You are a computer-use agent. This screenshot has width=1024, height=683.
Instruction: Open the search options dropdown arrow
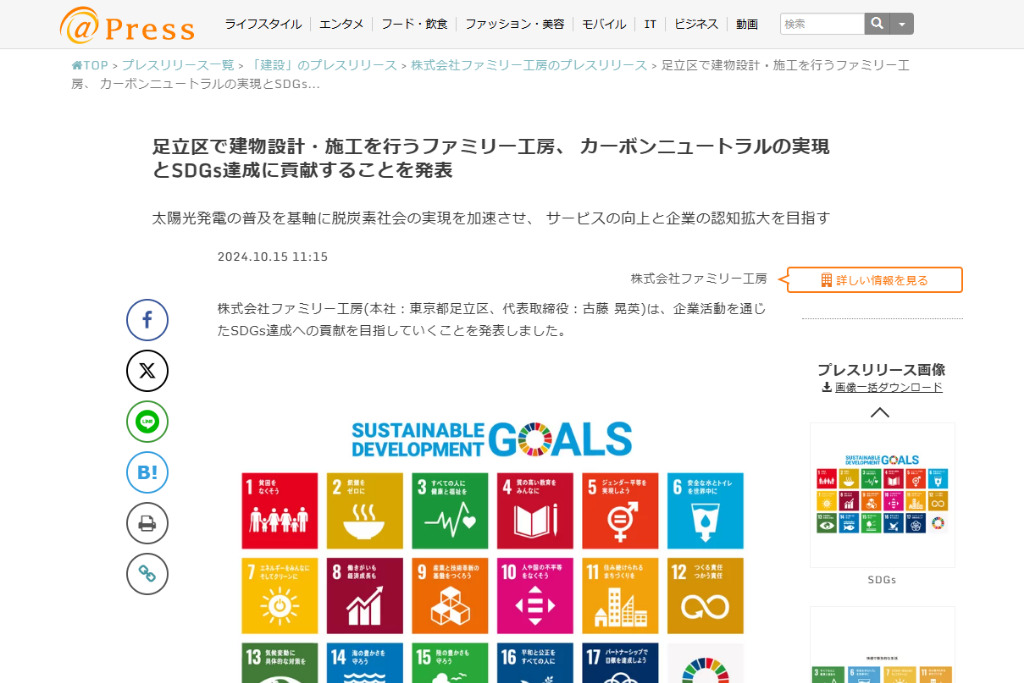pos(902,24)
